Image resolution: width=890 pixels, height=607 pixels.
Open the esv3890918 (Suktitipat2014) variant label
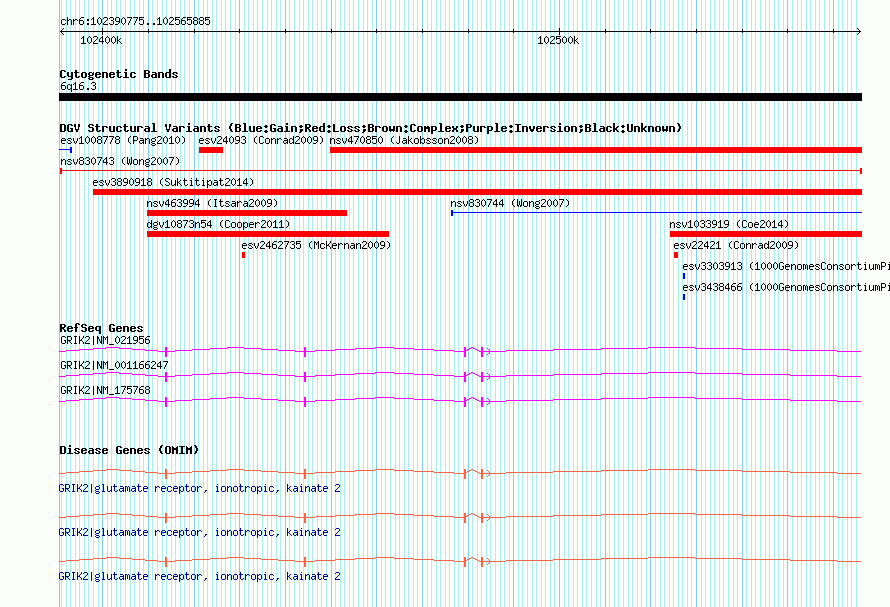tap(173, 182)
